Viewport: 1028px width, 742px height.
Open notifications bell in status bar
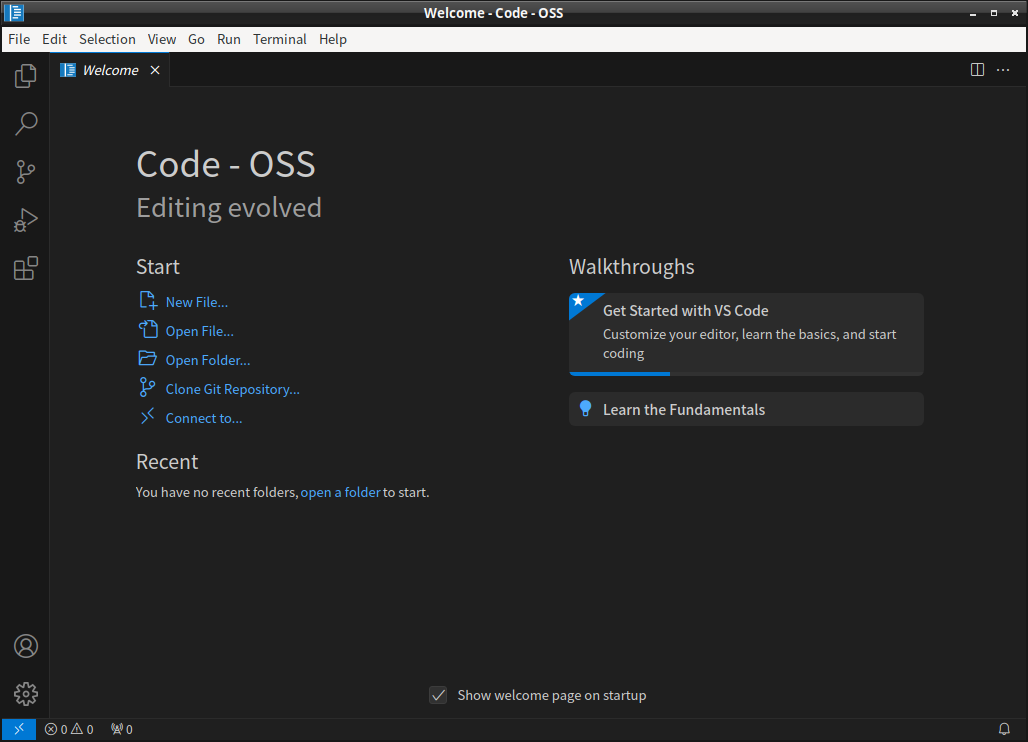[x=1004, y=729]
